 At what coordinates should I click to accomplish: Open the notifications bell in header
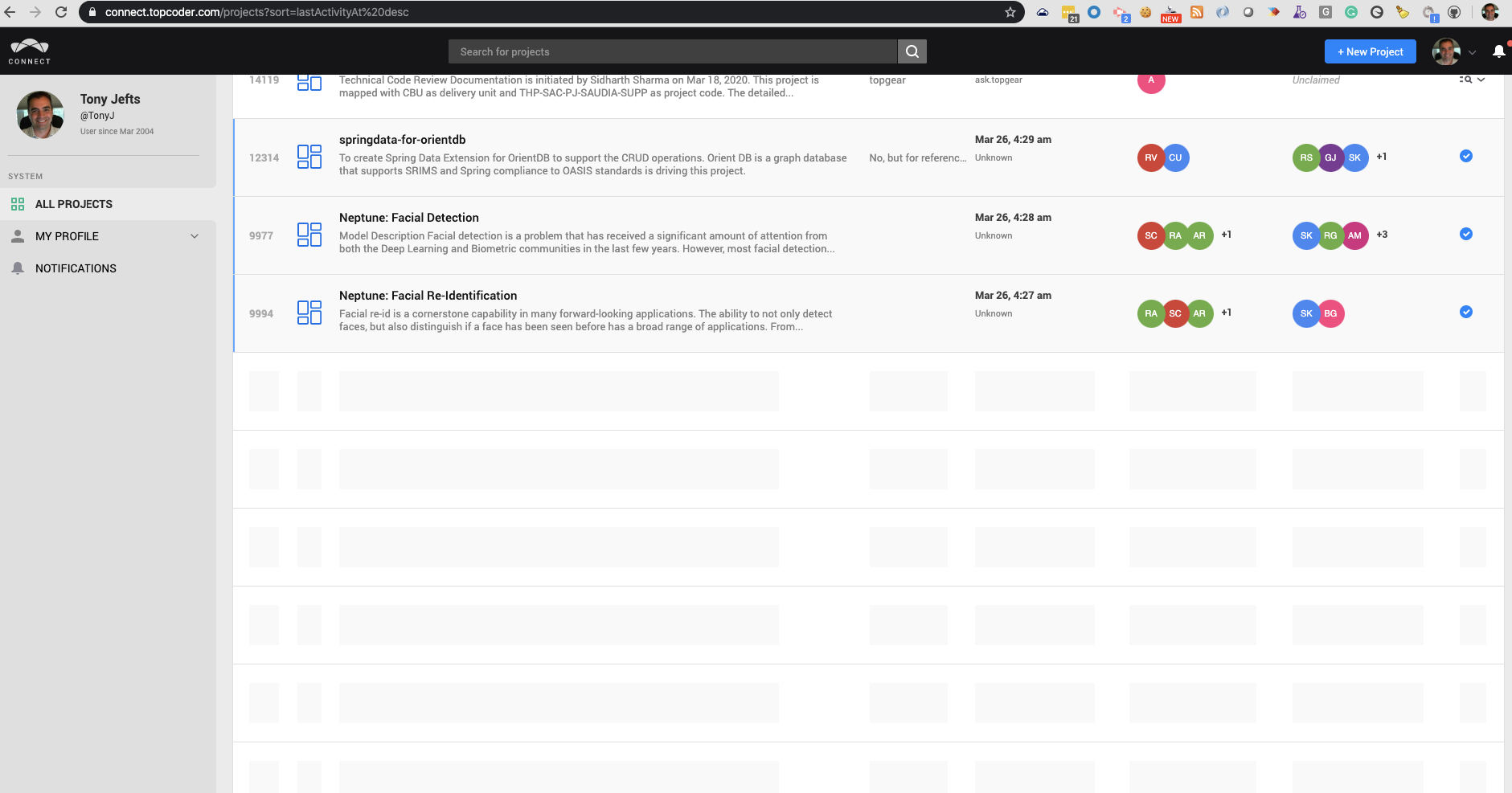(x=1499, y=51)
